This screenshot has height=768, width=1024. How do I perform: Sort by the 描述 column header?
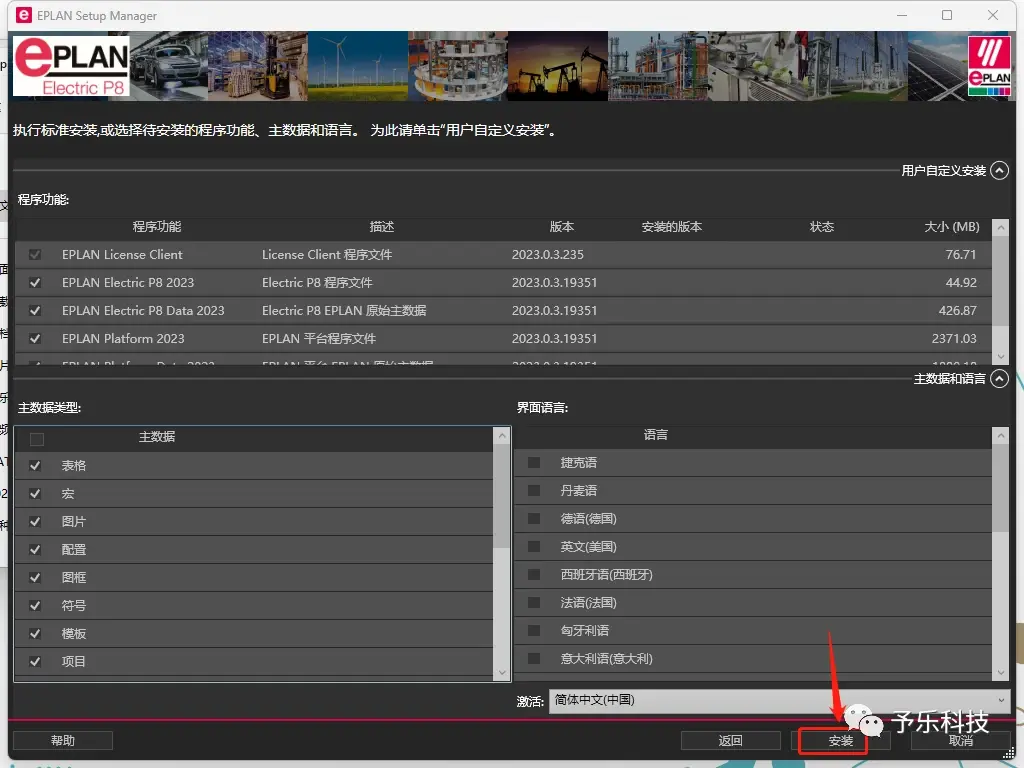(381, 227)
